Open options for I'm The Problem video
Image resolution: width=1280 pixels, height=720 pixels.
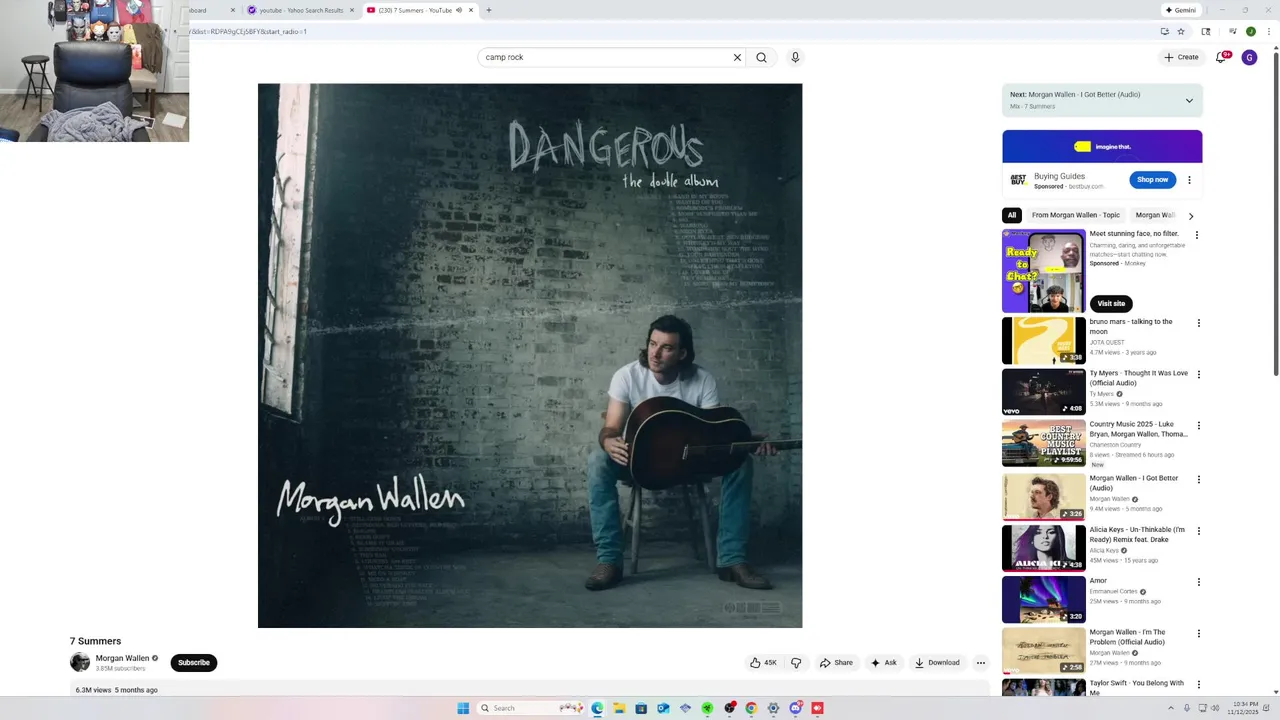point(1198,634)
